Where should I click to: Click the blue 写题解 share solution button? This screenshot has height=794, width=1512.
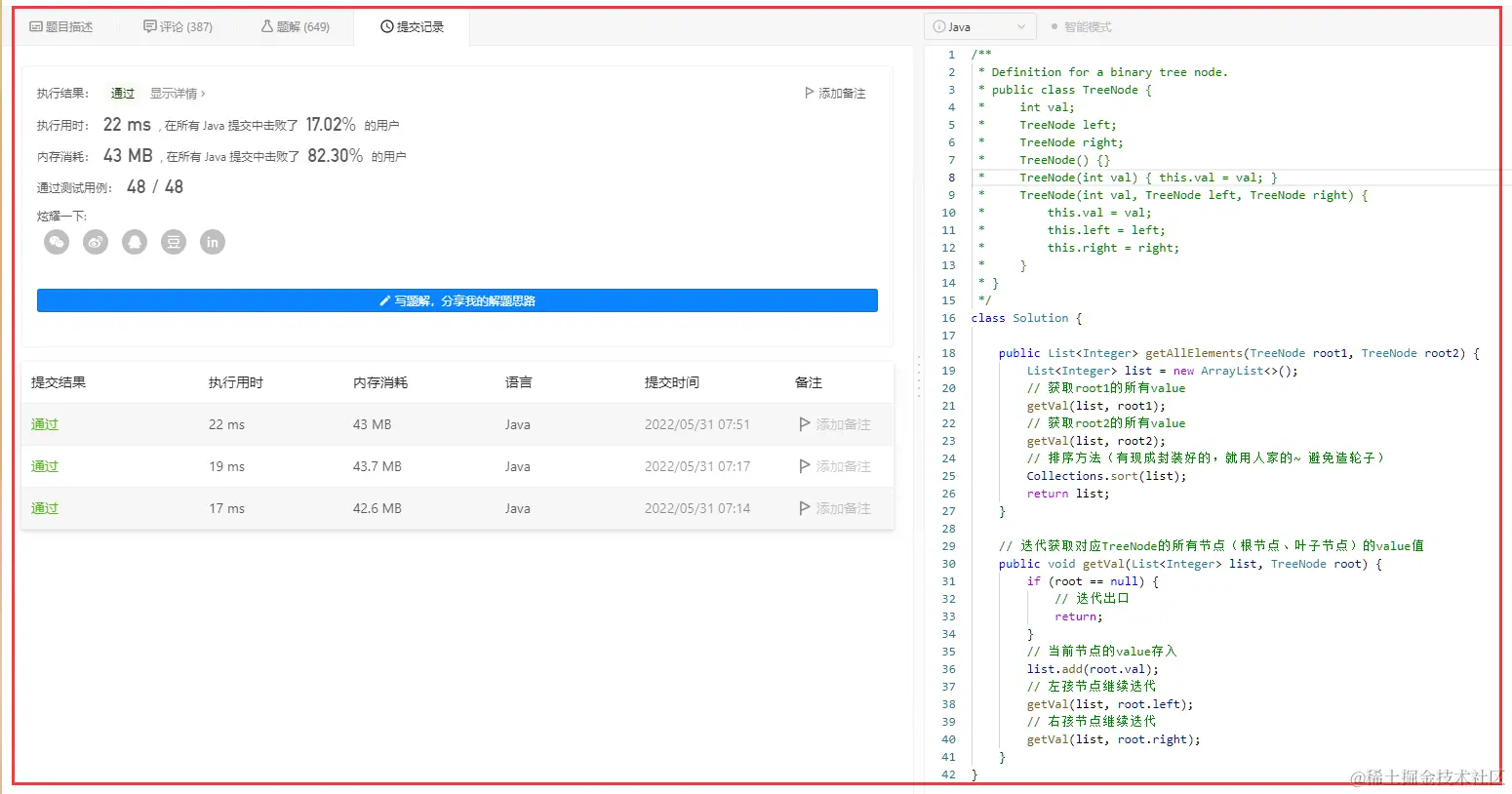click(458, 300)
